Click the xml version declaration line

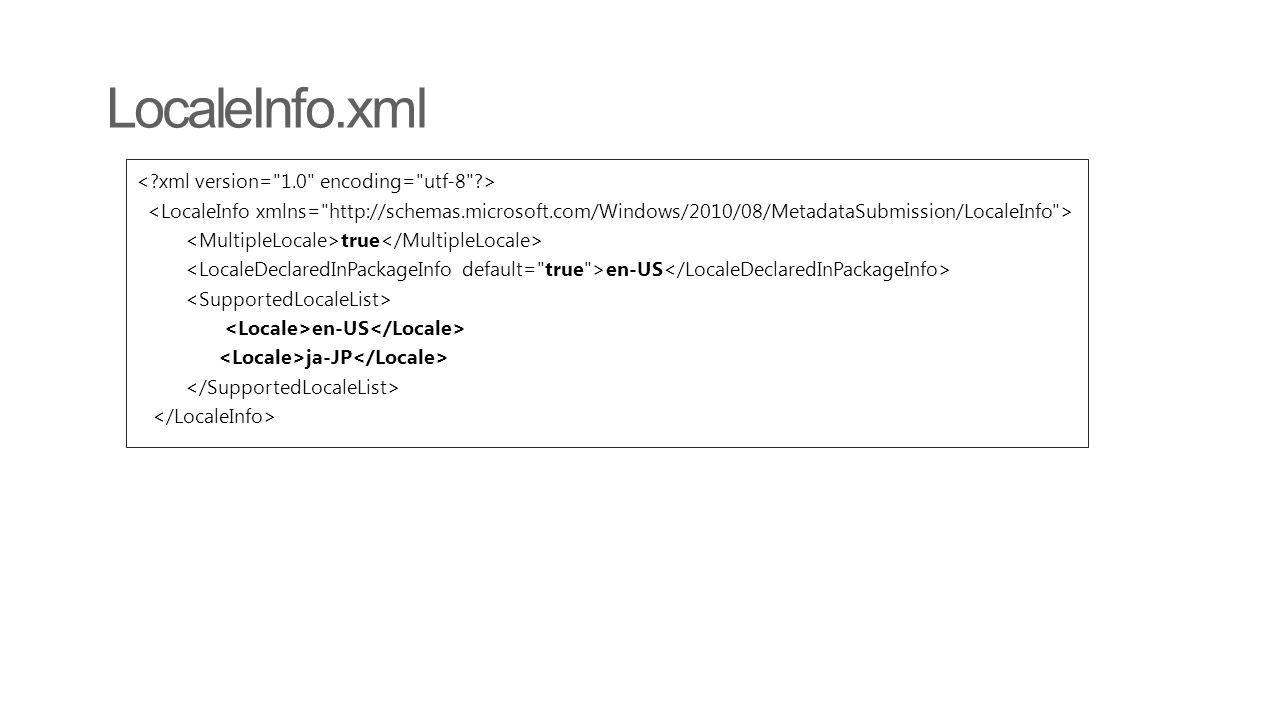[316, 181]
